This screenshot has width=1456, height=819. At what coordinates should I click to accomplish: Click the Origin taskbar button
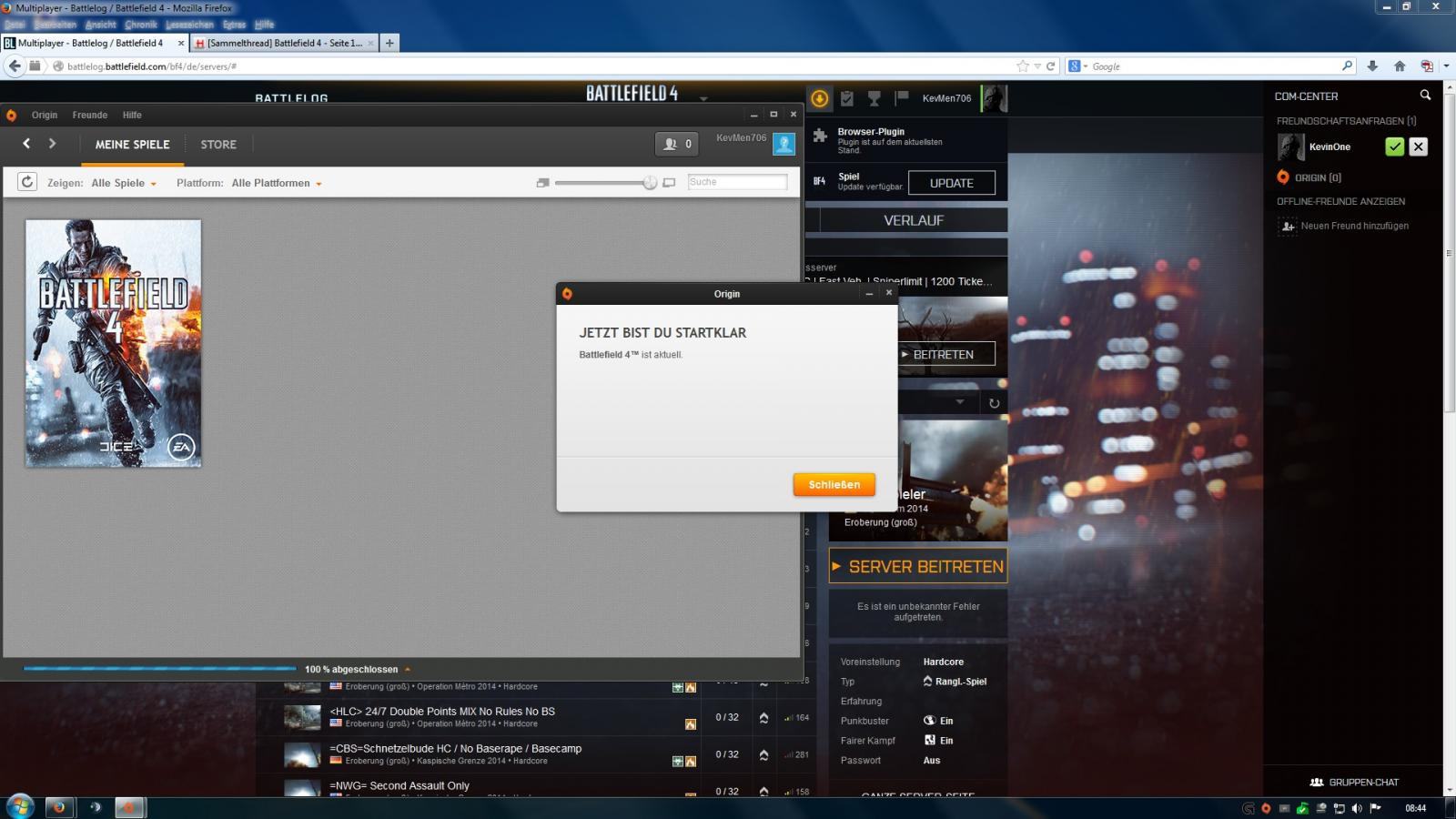click(x=128, y=807)
